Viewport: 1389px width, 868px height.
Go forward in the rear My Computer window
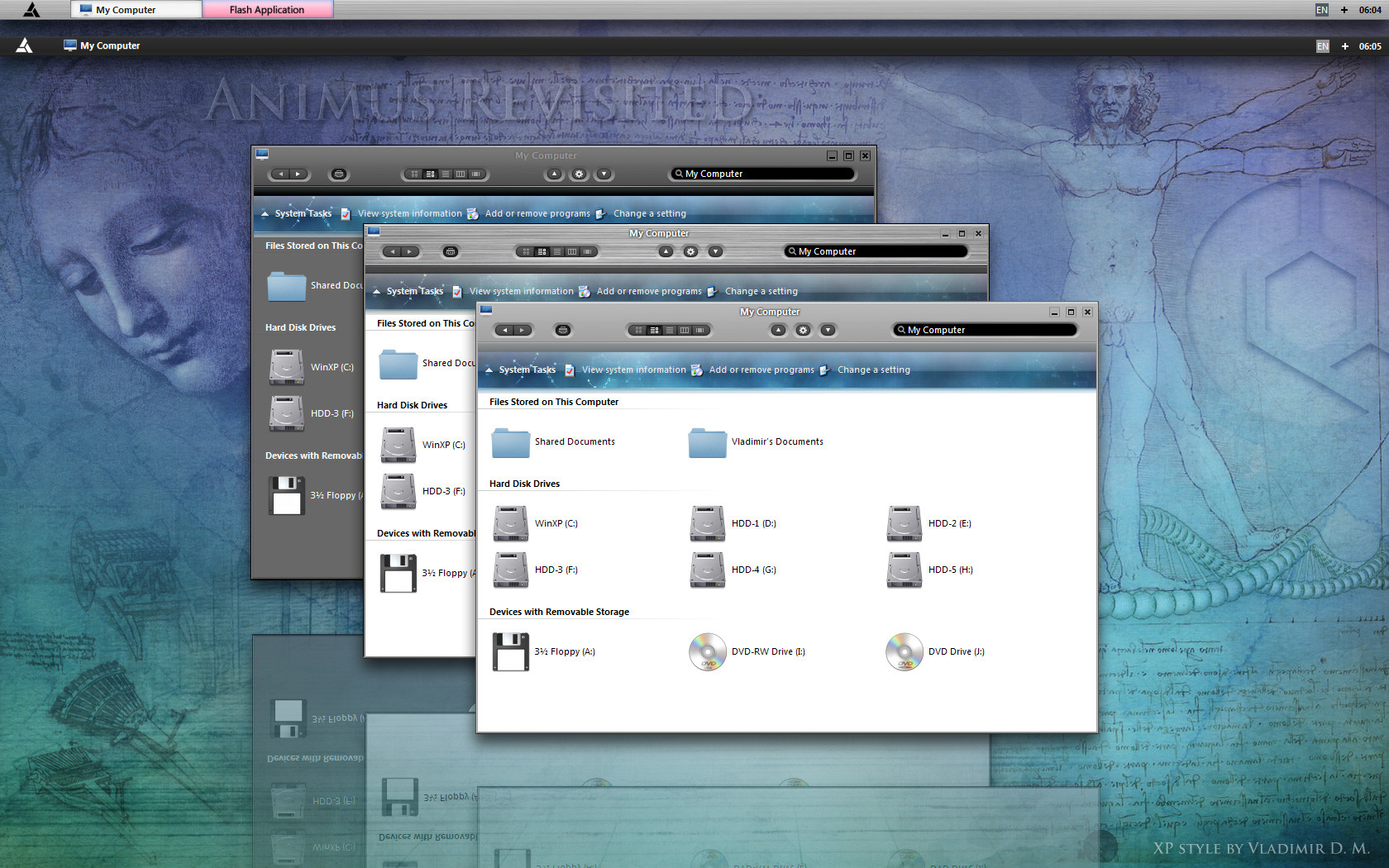tap(298, 174)
